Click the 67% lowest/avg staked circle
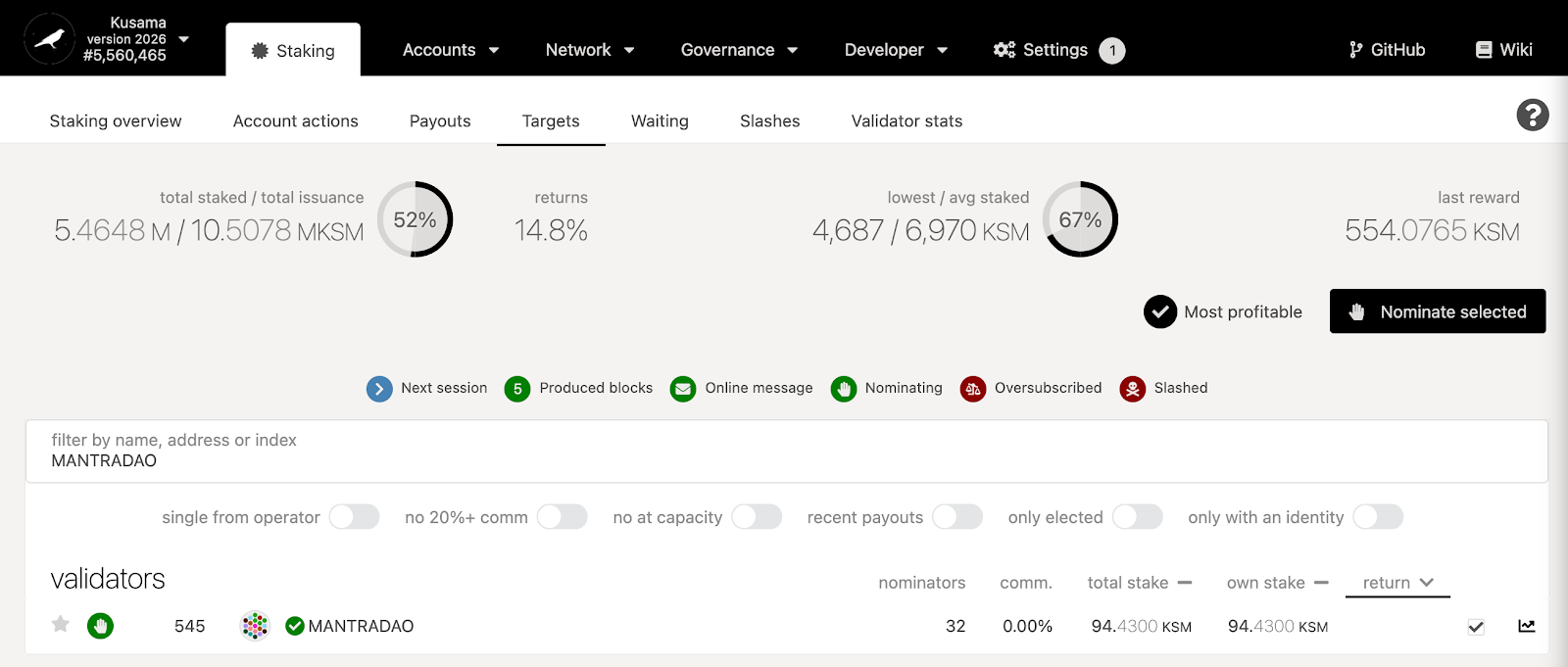This screenshot has width=1568, height=667. coord(1081,219)
